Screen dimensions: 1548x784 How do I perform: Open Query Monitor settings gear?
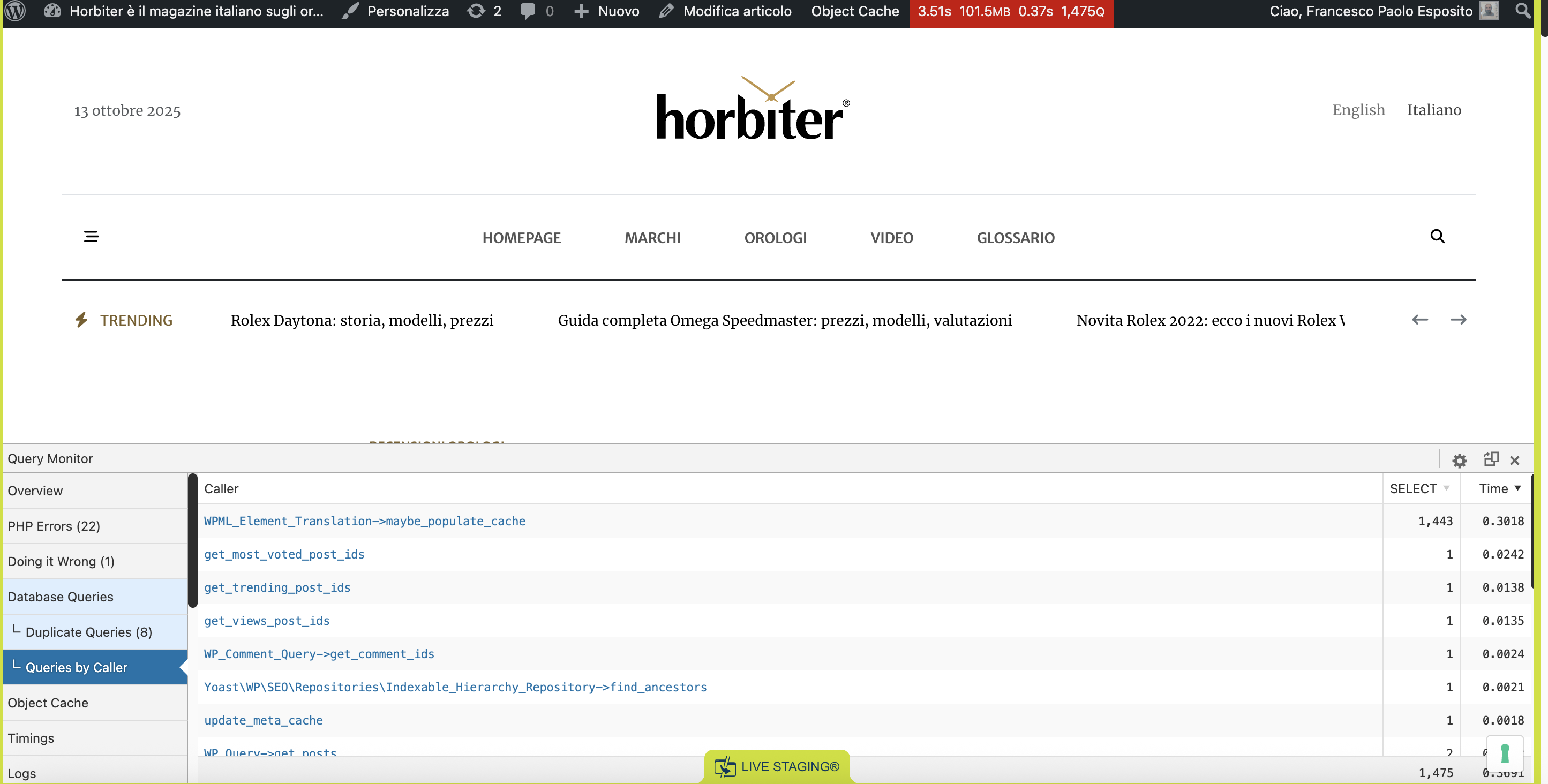pos(1459,461)
